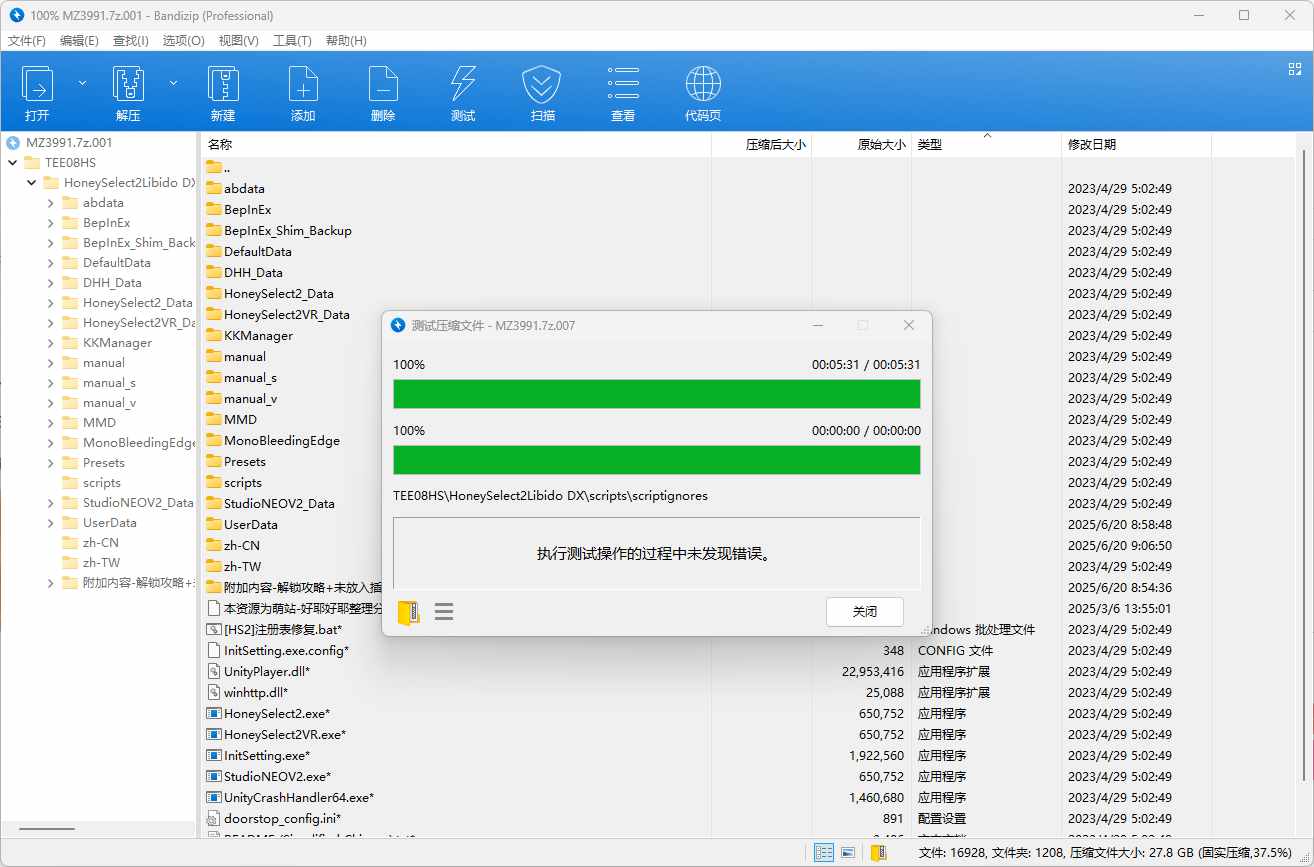Sort by 修改日期 column header
Image resolution: width=1314 pixels, height=867 pixels.
coord(1136,144)
